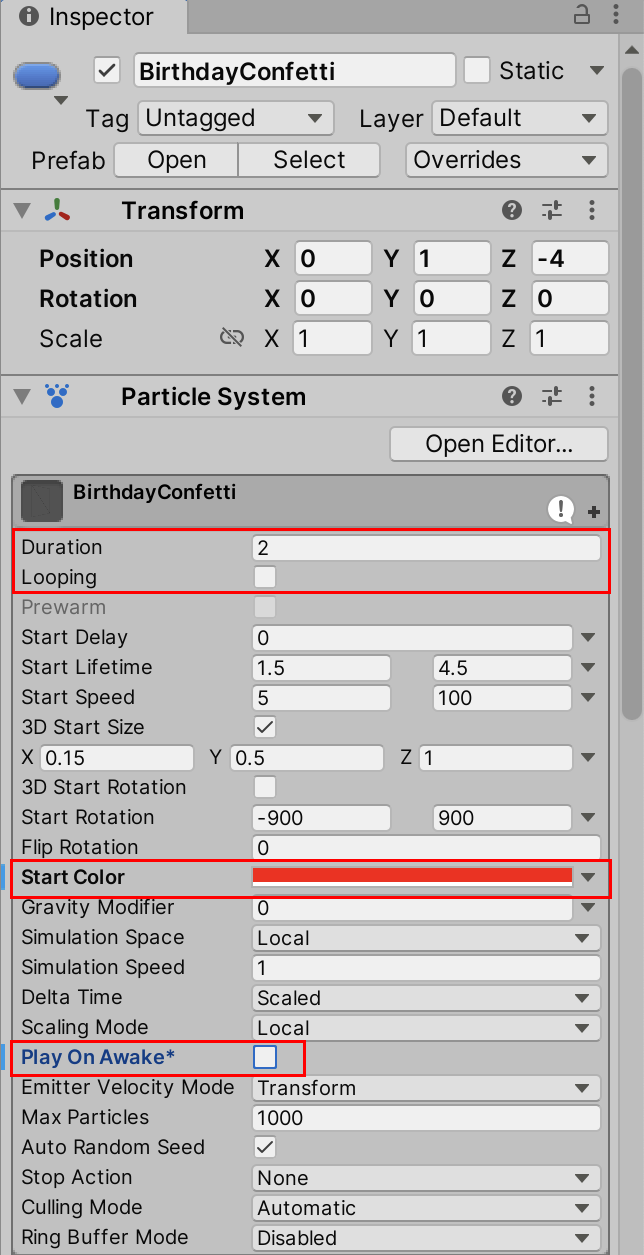The image size is (644, 1255).
Task: Click the prefab Select button
Action: click(x=309, y=160)
